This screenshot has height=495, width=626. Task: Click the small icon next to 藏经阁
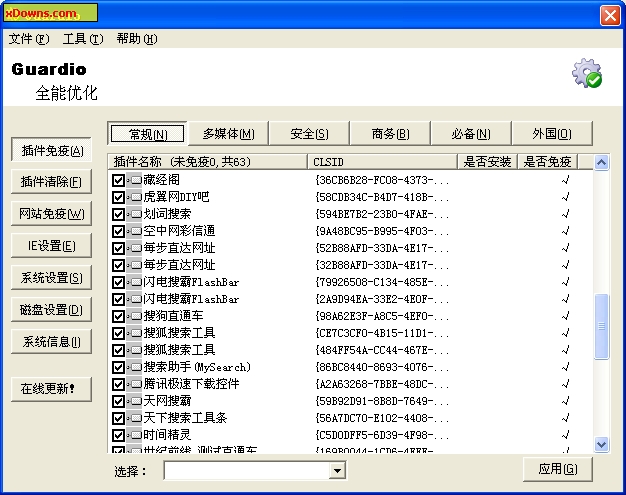136,180
